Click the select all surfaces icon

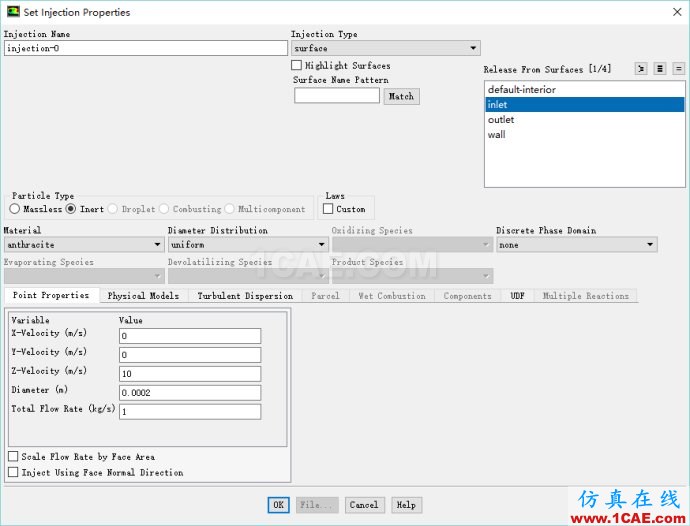pos(660,69)
